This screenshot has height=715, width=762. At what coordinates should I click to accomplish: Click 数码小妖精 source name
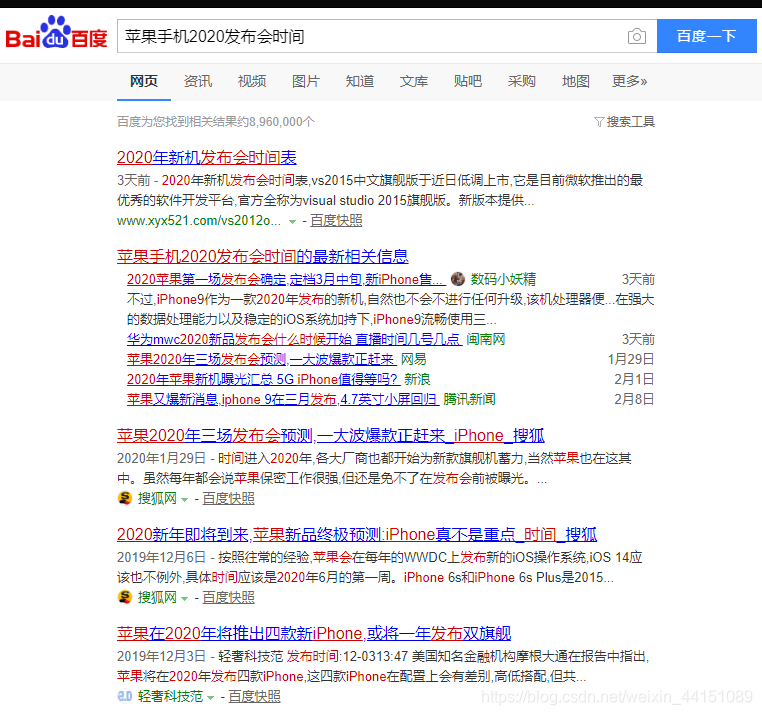click(503, 279)
